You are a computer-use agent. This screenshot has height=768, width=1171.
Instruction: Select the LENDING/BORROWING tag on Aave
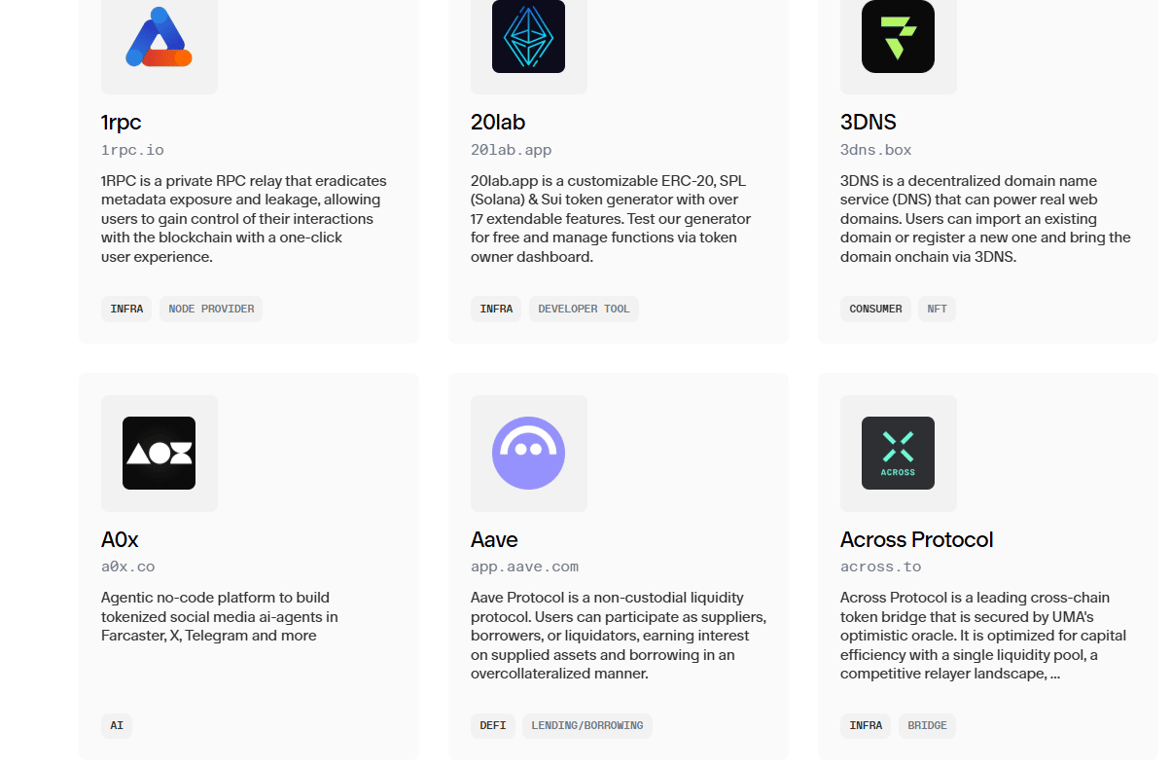[x=587, y=726]
